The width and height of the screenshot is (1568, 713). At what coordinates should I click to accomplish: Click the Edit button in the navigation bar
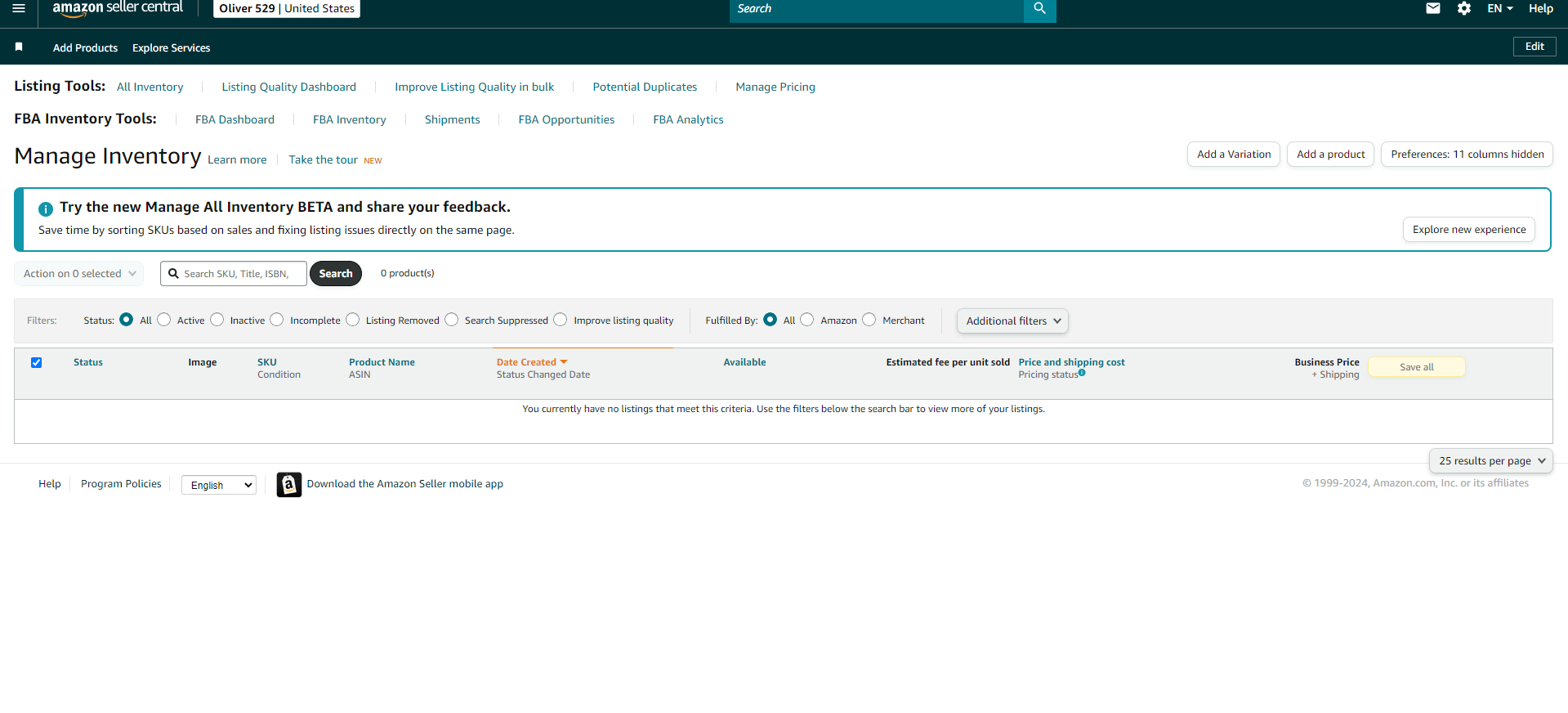click(1534, 47)
